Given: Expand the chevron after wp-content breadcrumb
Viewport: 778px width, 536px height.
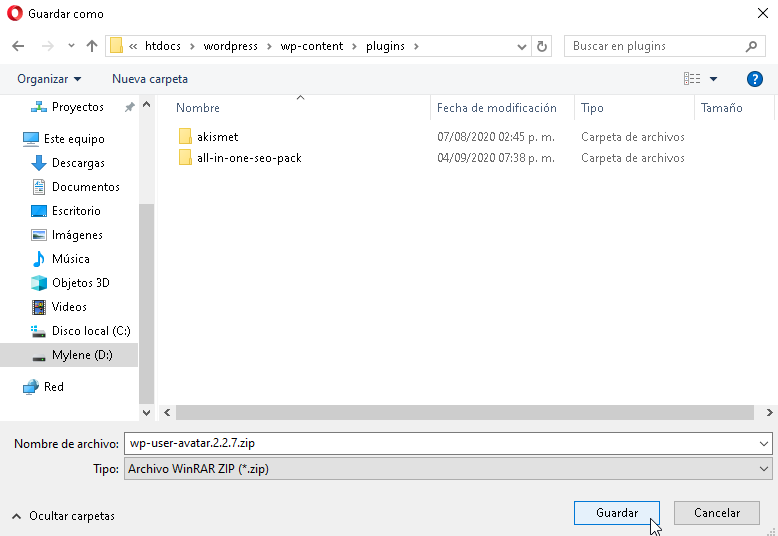Looking at the screenshot, I should 354,47.
